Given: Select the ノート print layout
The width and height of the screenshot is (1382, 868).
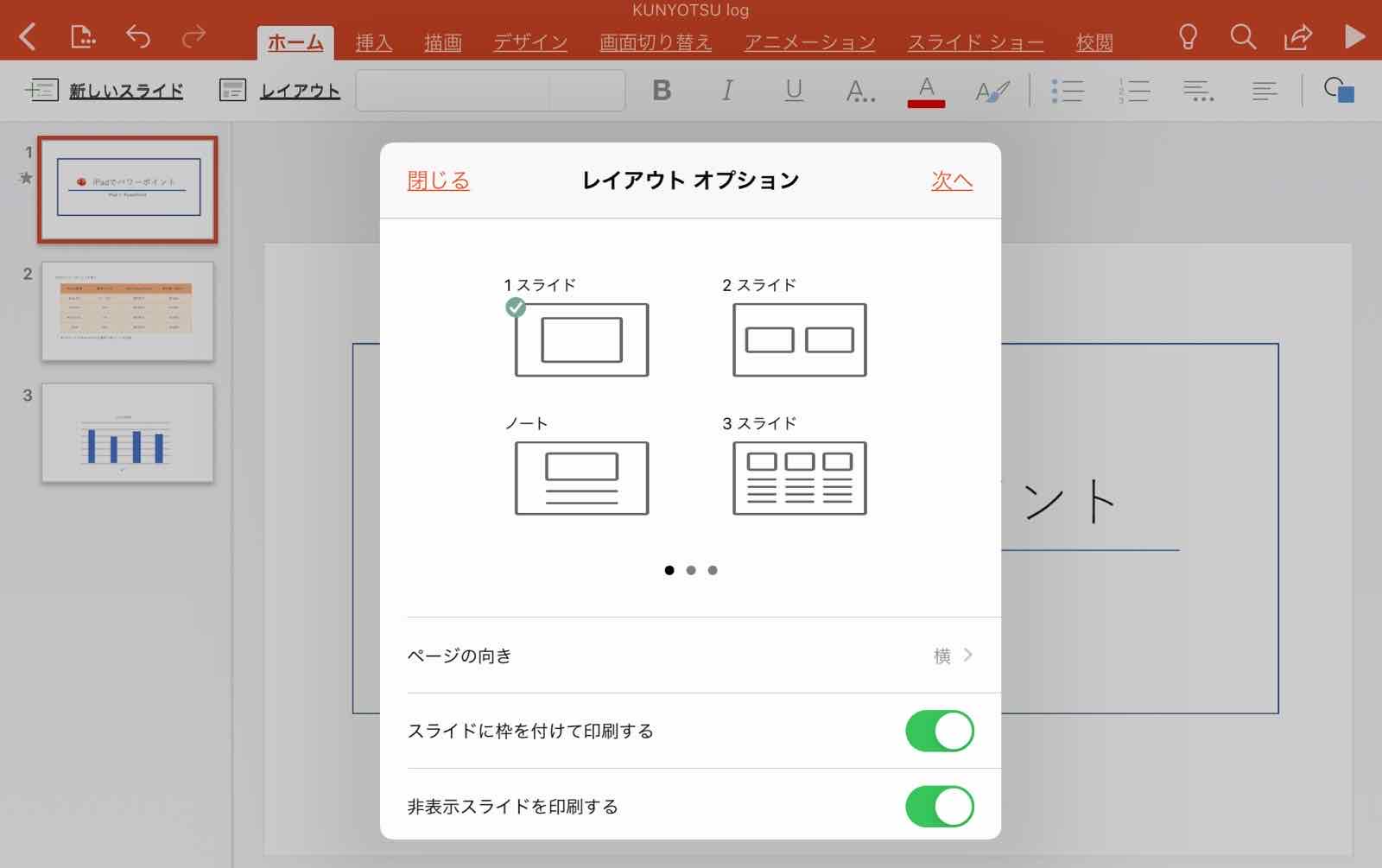Looking at the screenshot, I should click(x=581, y=478).
